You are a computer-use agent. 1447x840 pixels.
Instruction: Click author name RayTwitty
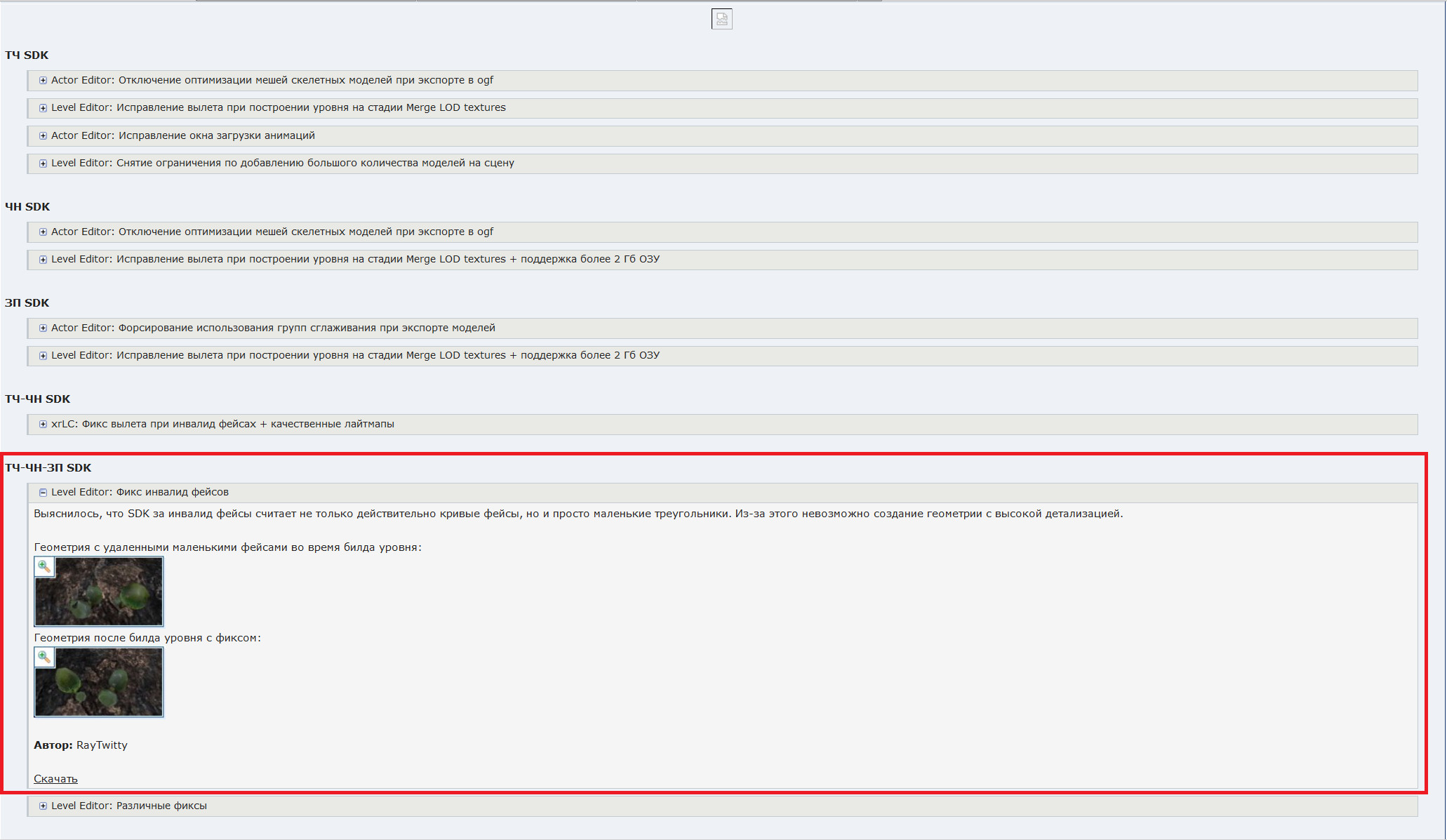coord(102,745)
